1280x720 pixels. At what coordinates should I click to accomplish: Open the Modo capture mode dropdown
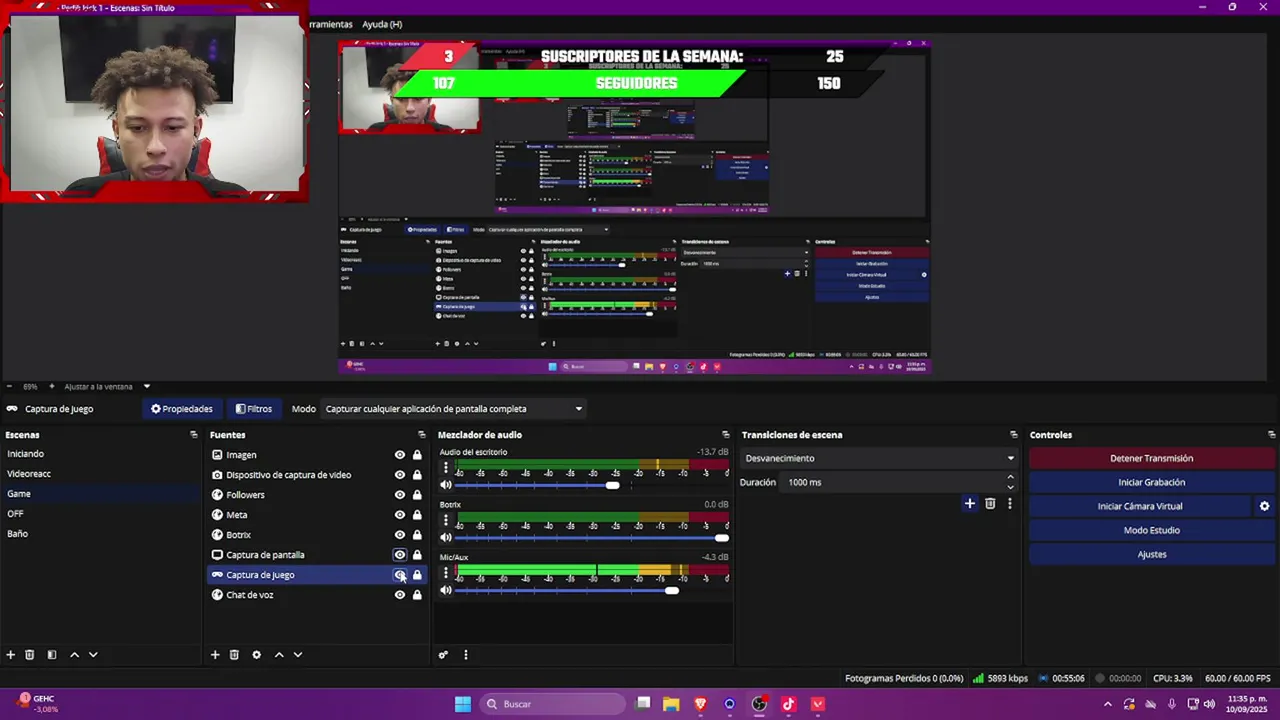(453, 409)
